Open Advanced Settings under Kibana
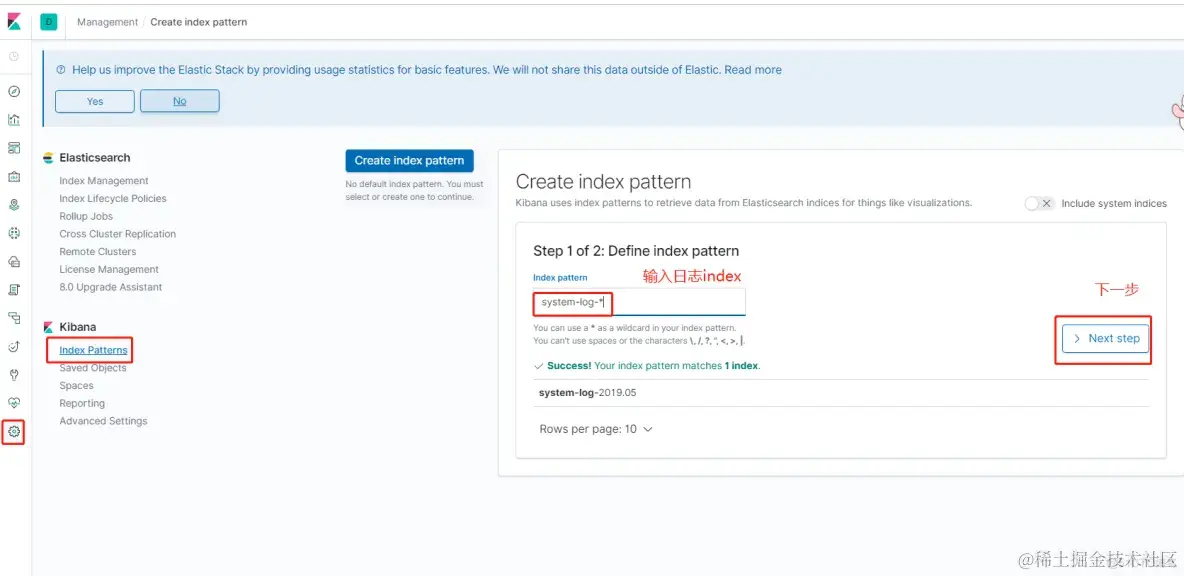This screenshot has width=1184, height=576. 103,421
